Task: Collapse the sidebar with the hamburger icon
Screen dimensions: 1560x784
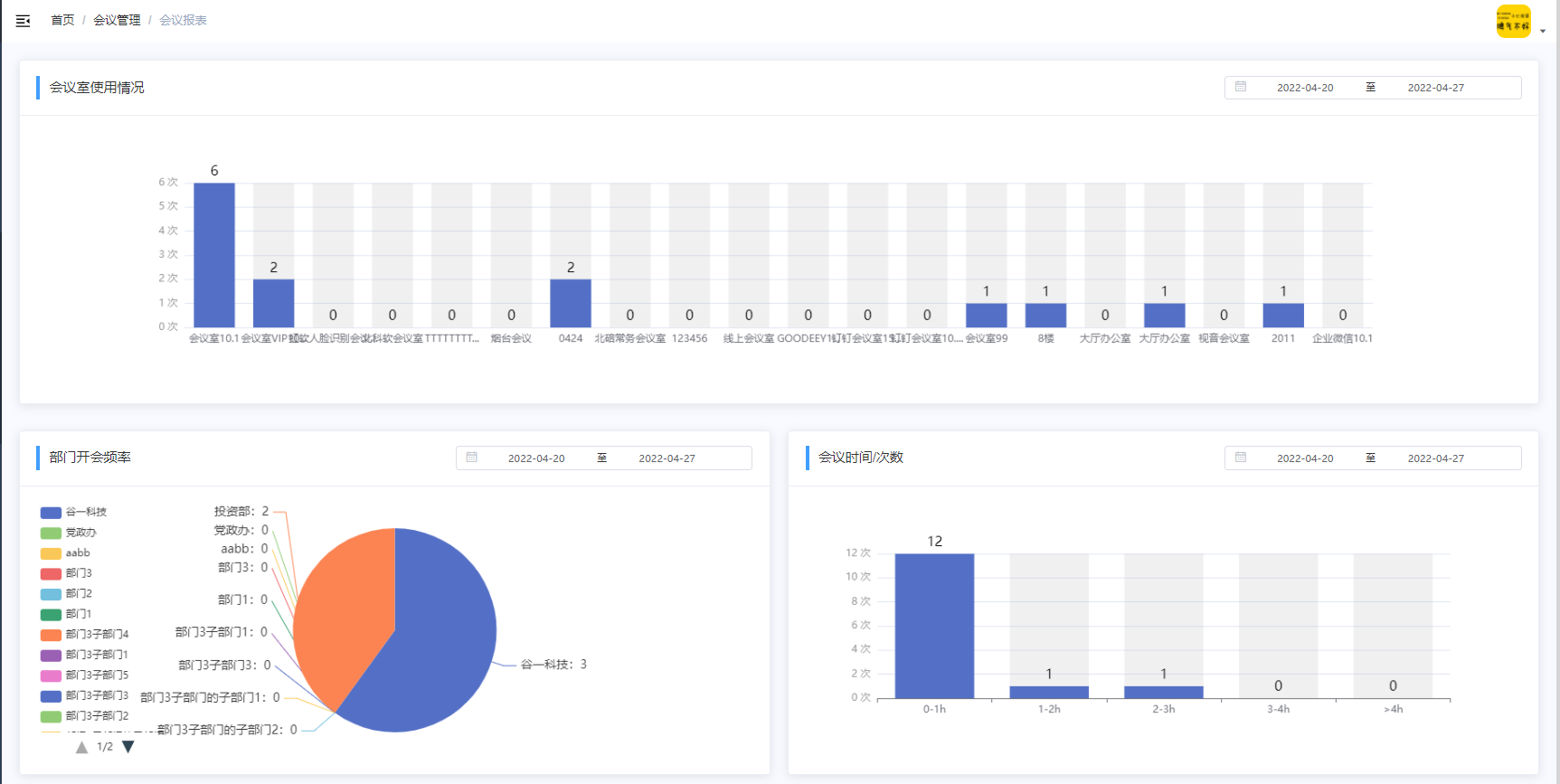Action: click(x=24, y=21)
